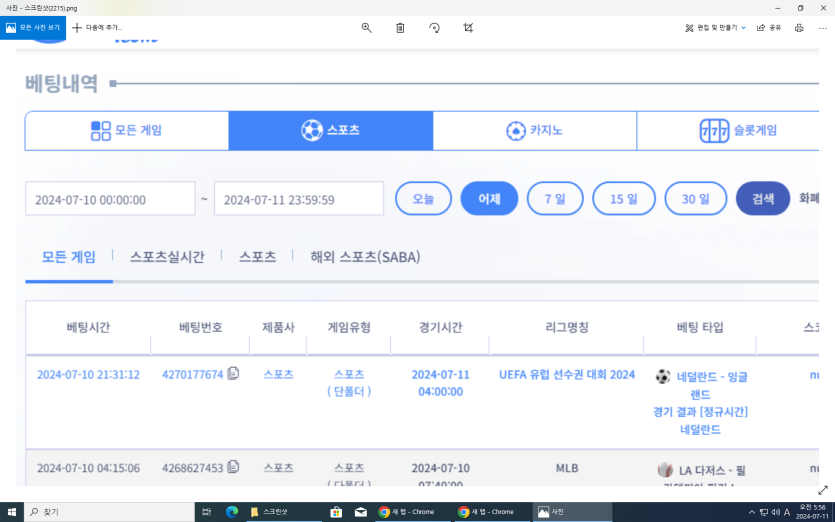Click the volume icon in system tray
Screen dimensions: 835x522
click(775, 512)
